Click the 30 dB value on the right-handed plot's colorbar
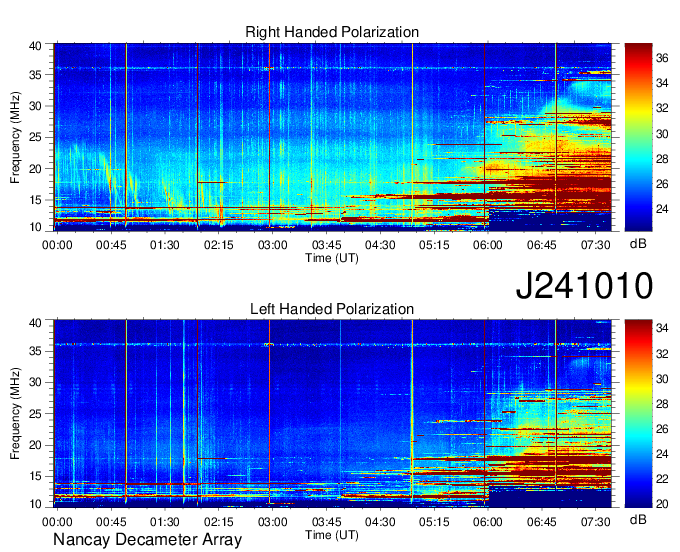The image size is (680, 552). pyautogui.click(x=662, y=134)
